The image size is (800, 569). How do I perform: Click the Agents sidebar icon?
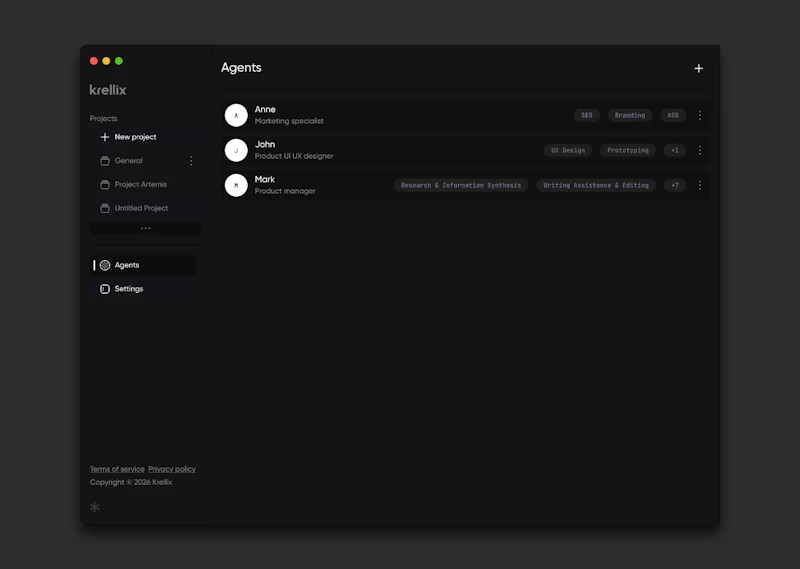coord(105,265)
